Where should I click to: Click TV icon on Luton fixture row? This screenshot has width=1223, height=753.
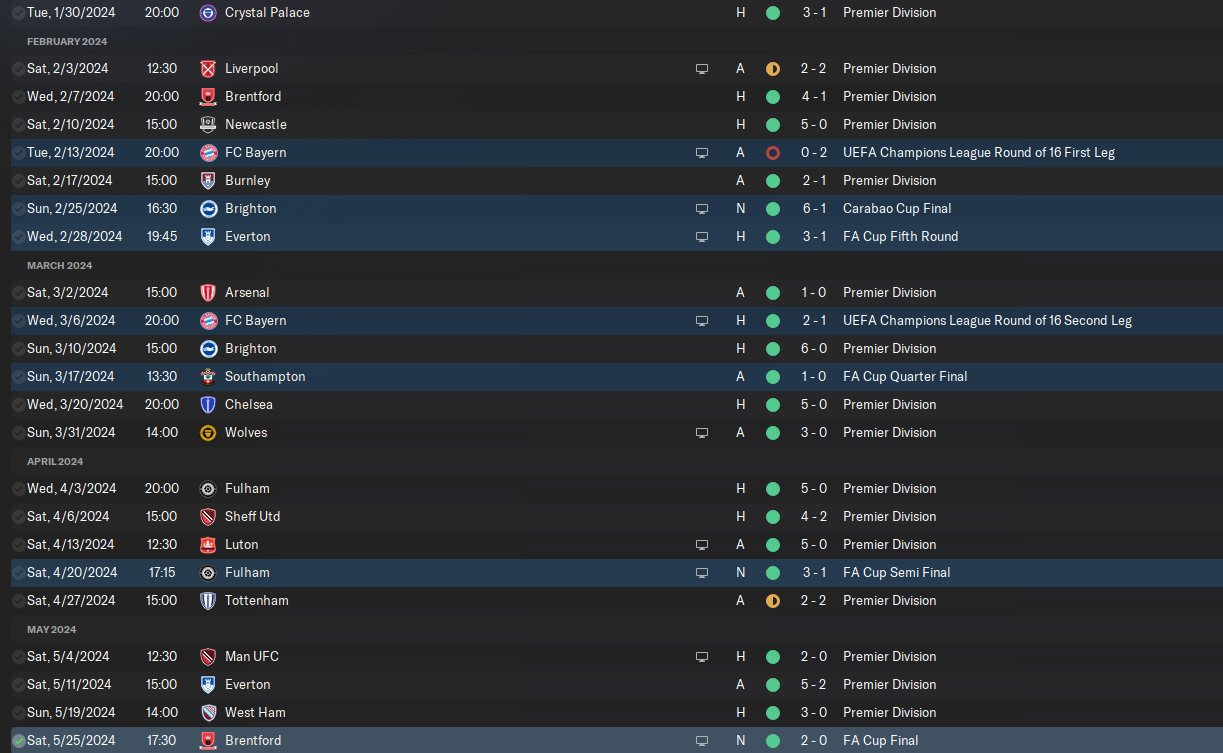point(702,545)
